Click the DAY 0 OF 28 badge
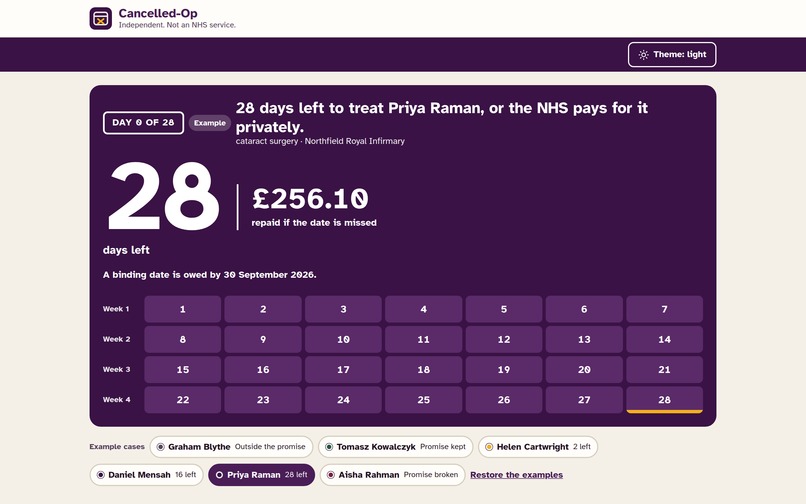This screenshot has height=504, width=806. pos(143,123)
